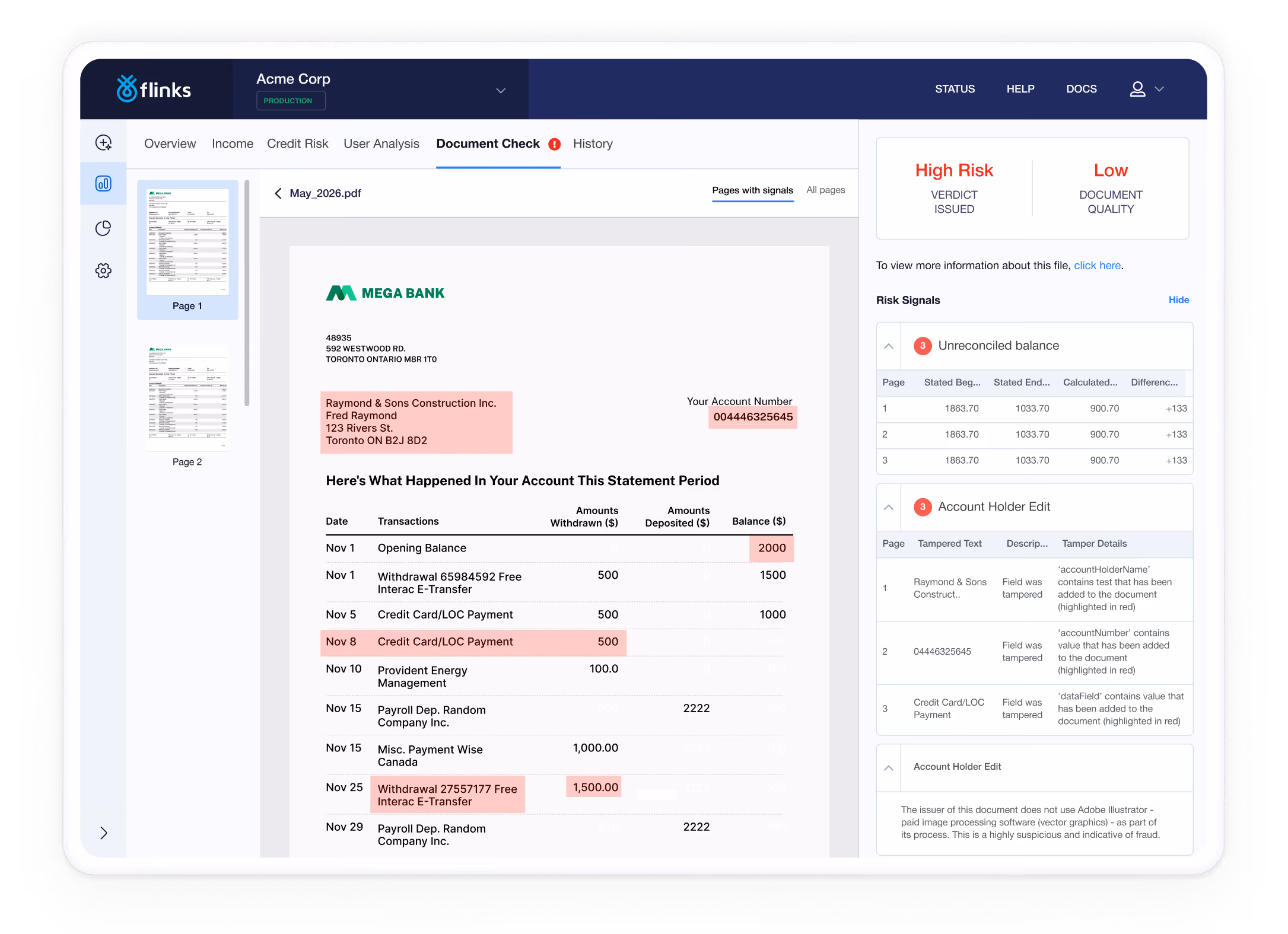Select the Document Check tab
Image resolution: width=1288 pixels, height=934 pixels.
(488, 144)
